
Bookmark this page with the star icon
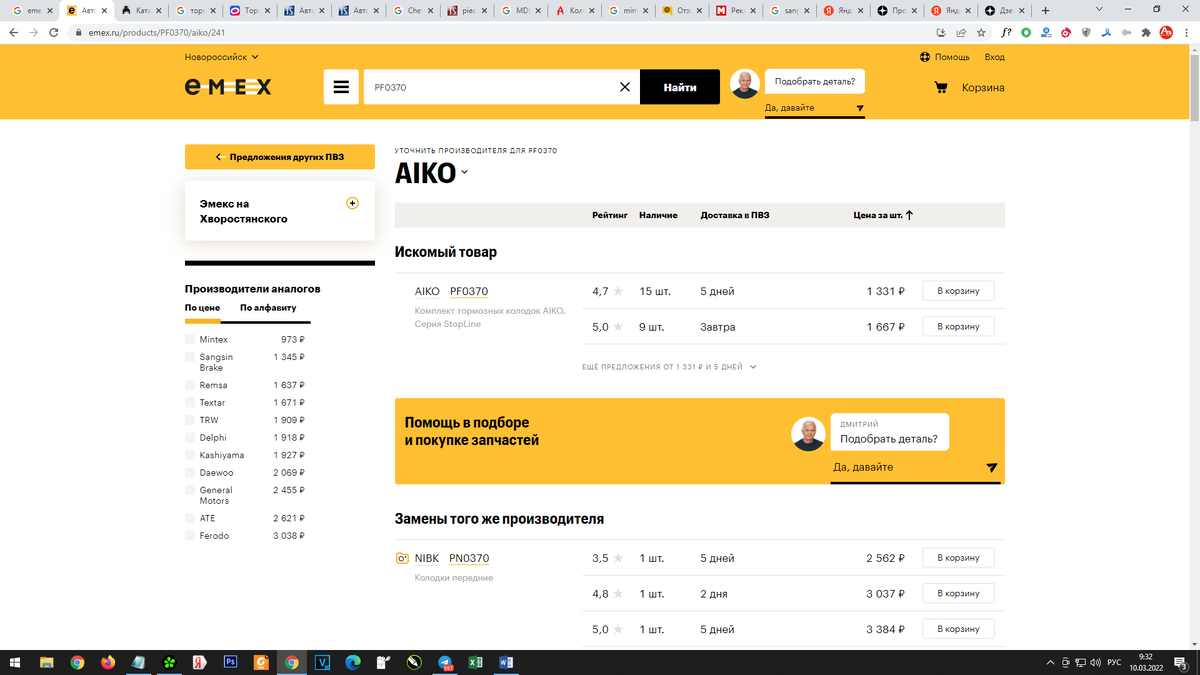coord(981,32)
